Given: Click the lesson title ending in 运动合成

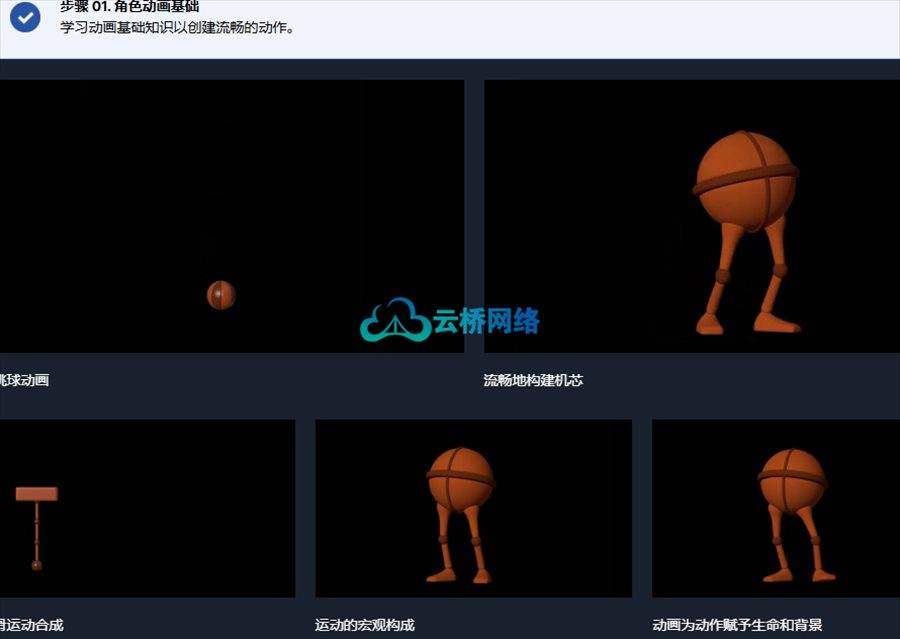Looking at the screenshot, I should [x=31, y=625].
